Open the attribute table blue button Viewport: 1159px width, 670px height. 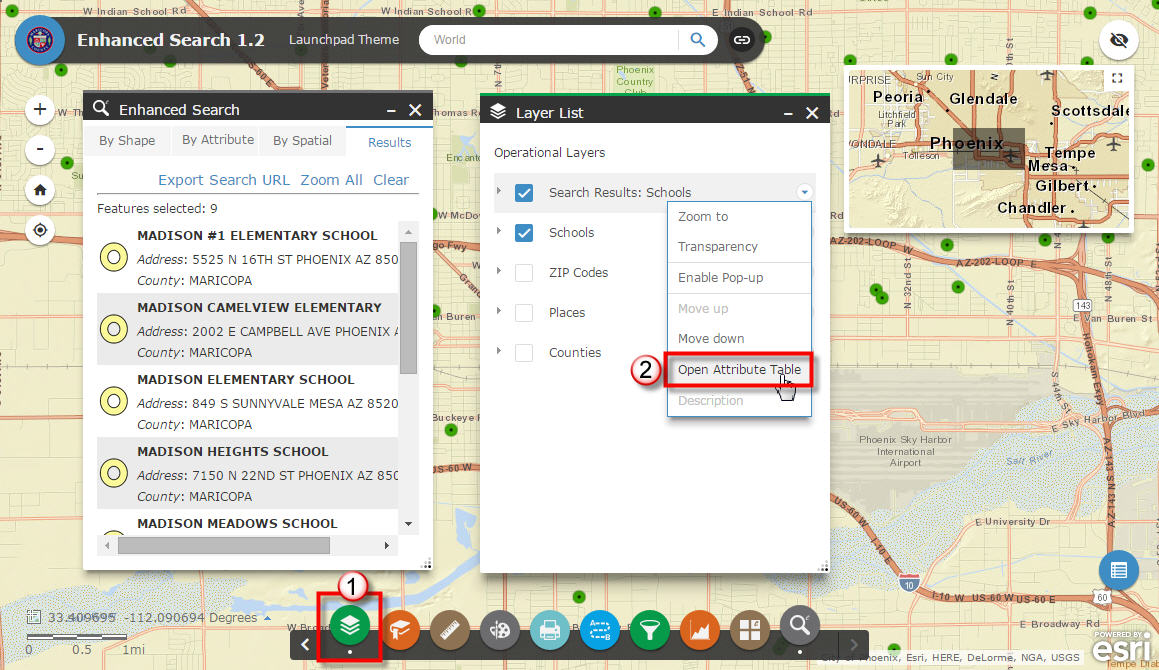pyautogui.click(x=1118, y=570)
